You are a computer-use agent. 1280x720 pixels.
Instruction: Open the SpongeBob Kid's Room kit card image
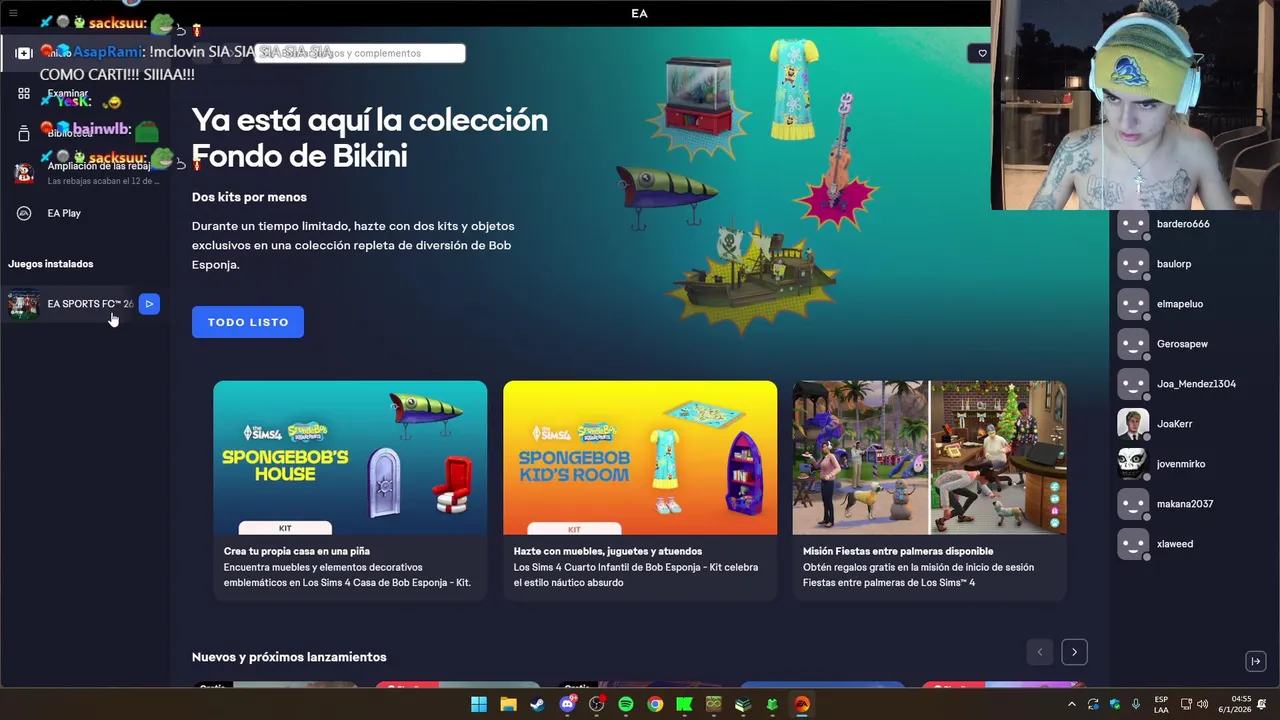point(640,458)
